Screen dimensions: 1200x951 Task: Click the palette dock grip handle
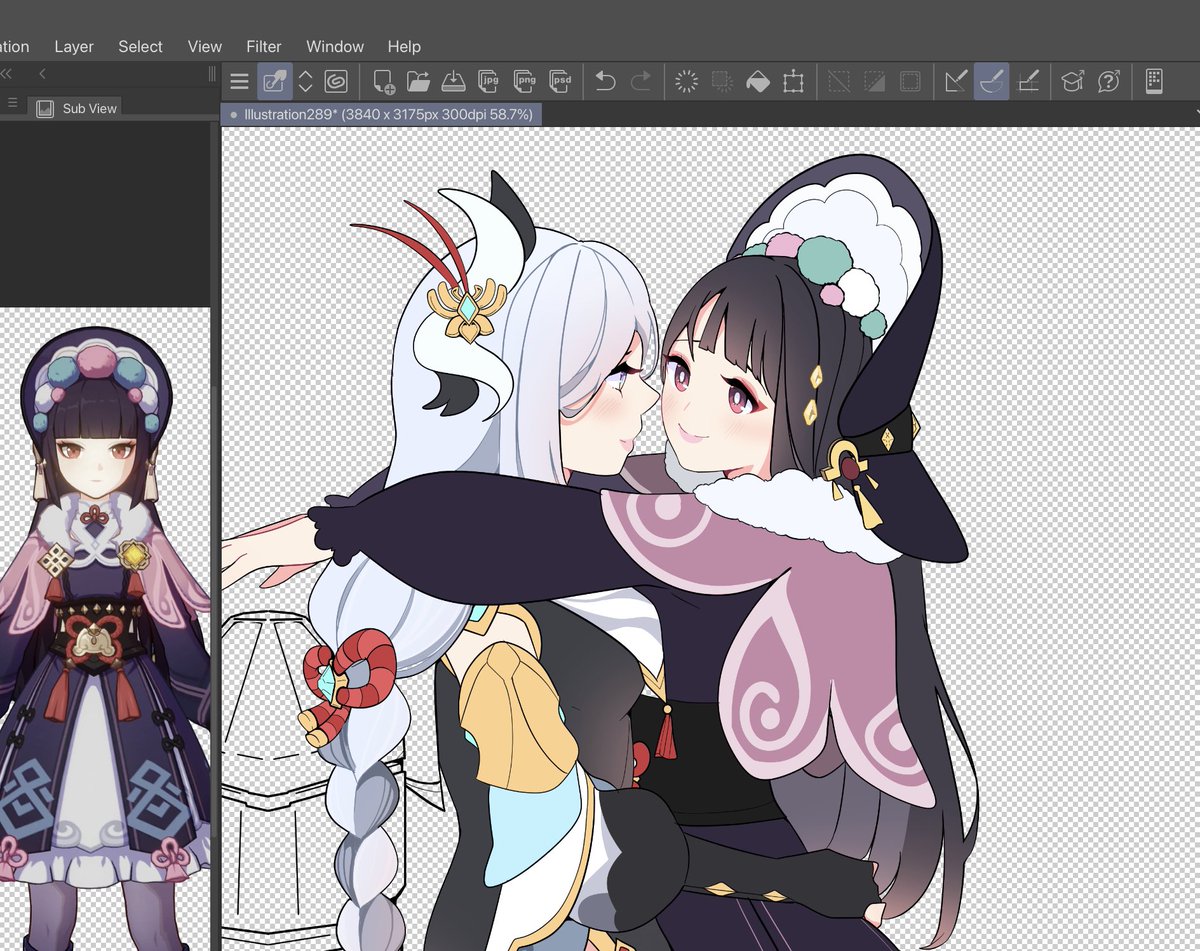pyautogui.click(x=212, y=74)
